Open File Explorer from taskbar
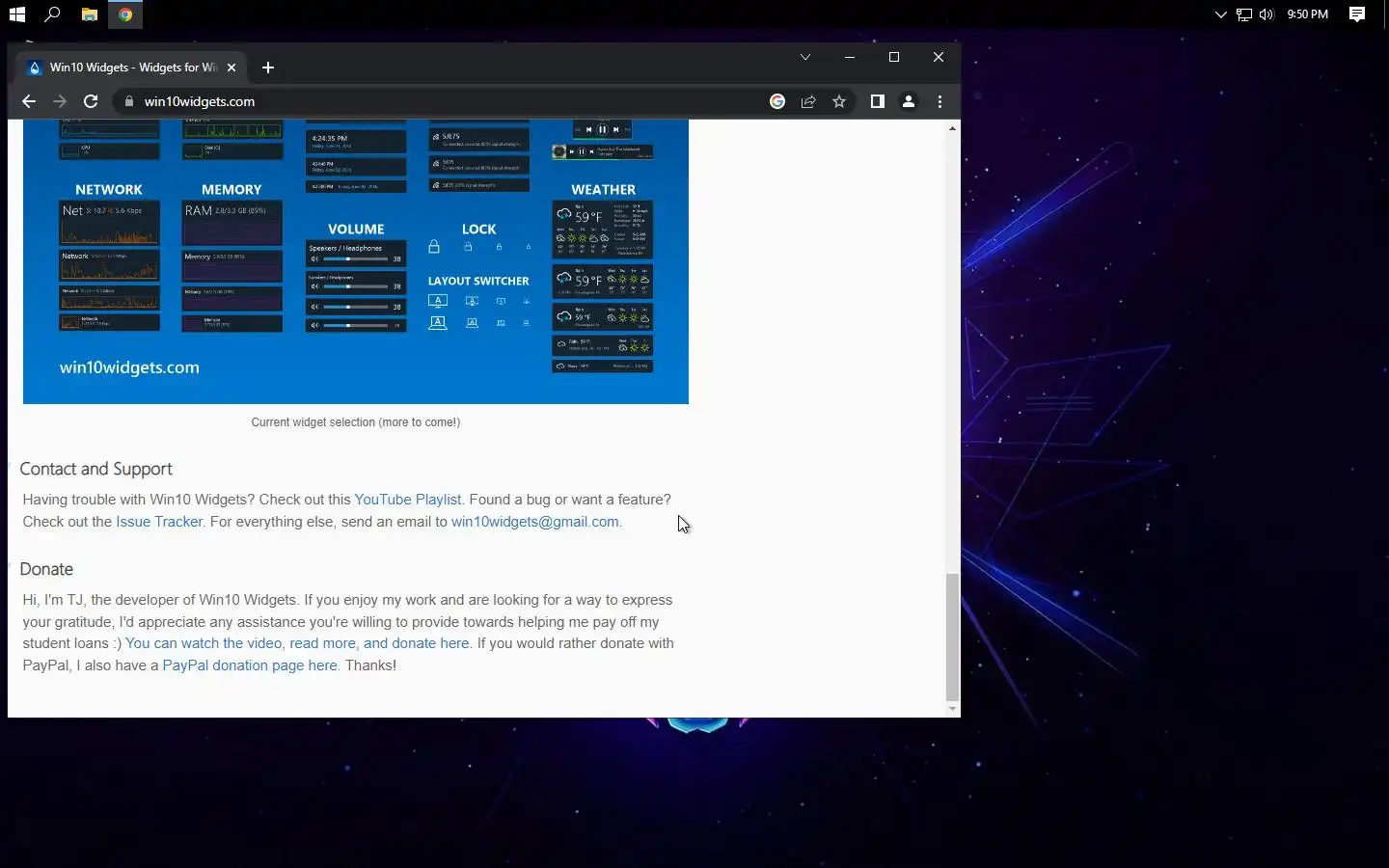Screen dimensions: 1389x868 point(89,14)
